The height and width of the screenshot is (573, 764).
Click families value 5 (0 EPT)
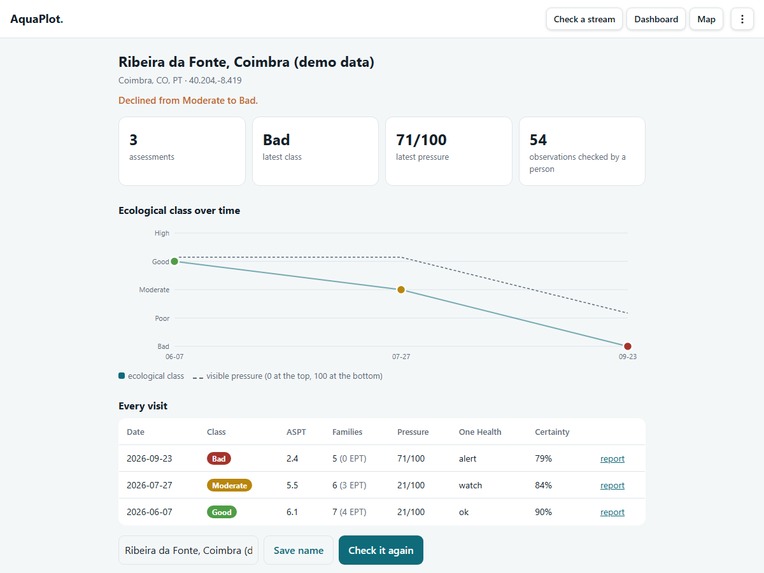349,458
